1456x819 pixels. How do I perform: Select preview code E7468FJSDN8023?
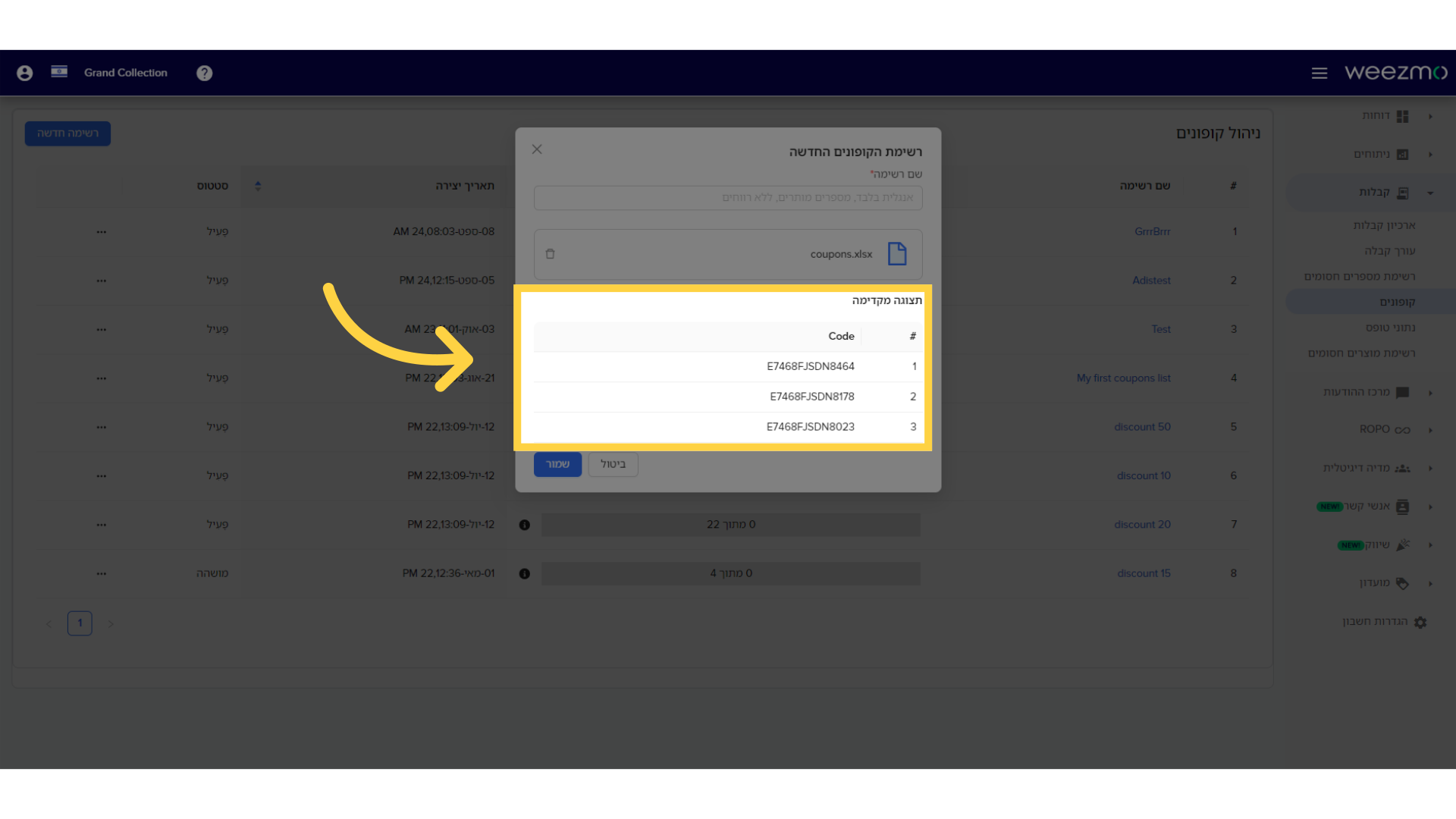[x=811, y=427]
